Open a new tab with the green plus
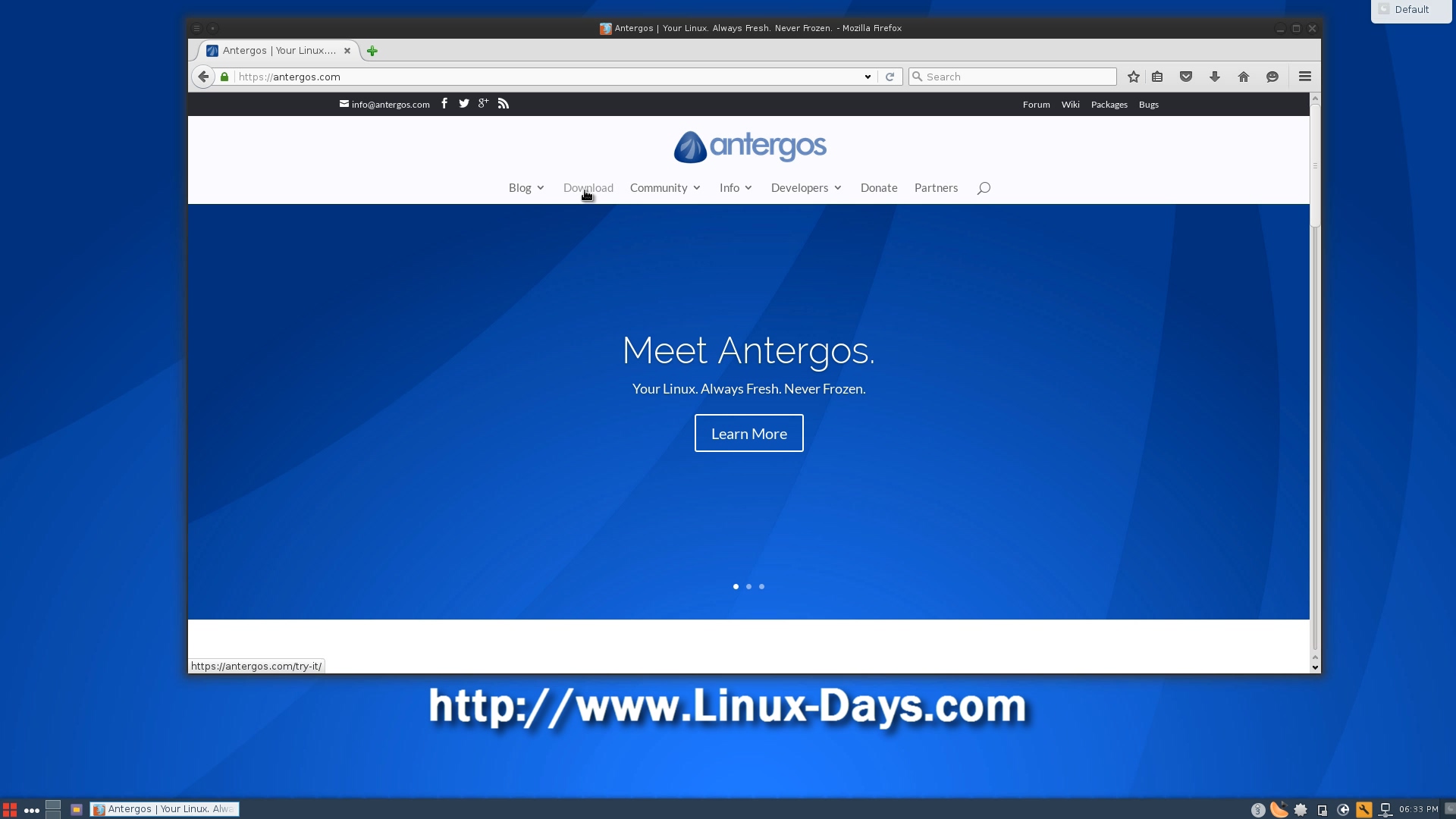The image size is (1456, 819). click(372, 51)
